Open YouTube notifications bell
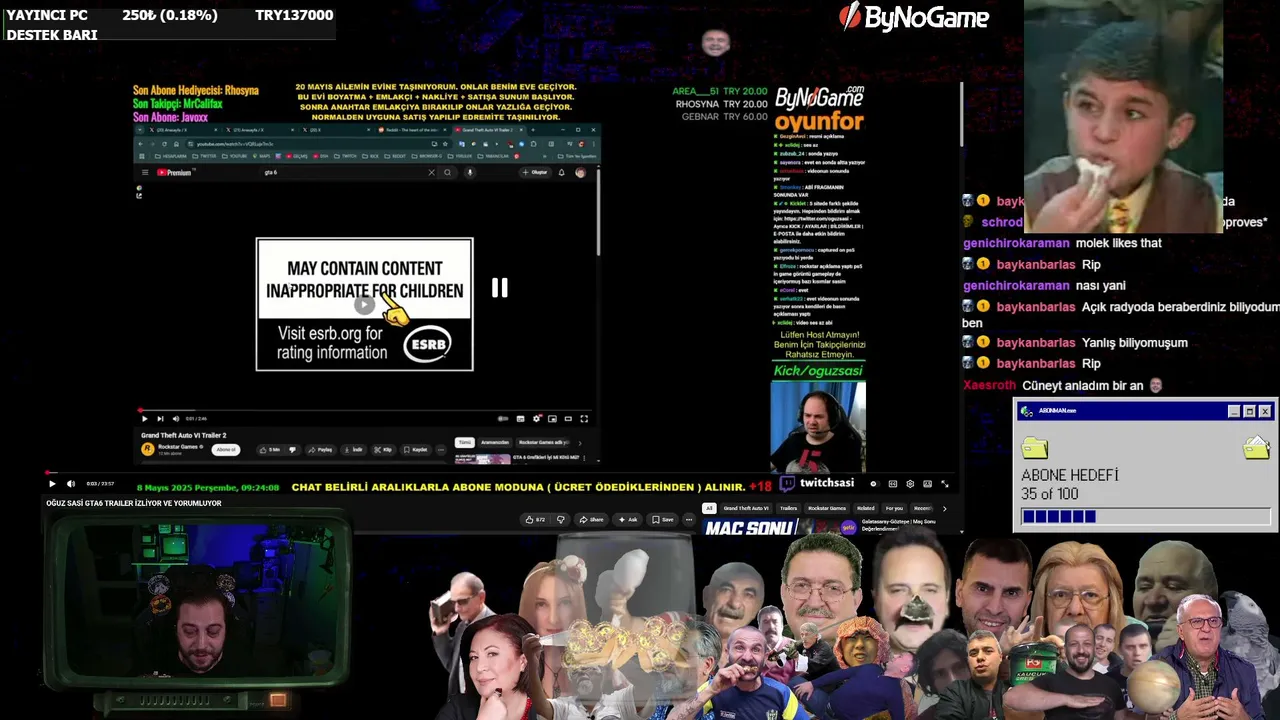The image size is (1280, 720). point(561,173)
